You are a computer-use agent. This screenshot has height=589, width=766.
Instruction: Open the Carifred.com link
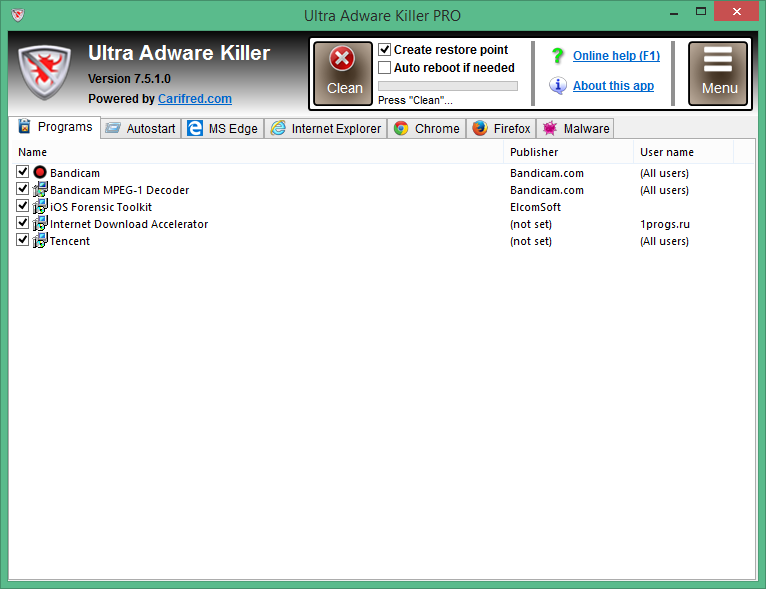194,99
